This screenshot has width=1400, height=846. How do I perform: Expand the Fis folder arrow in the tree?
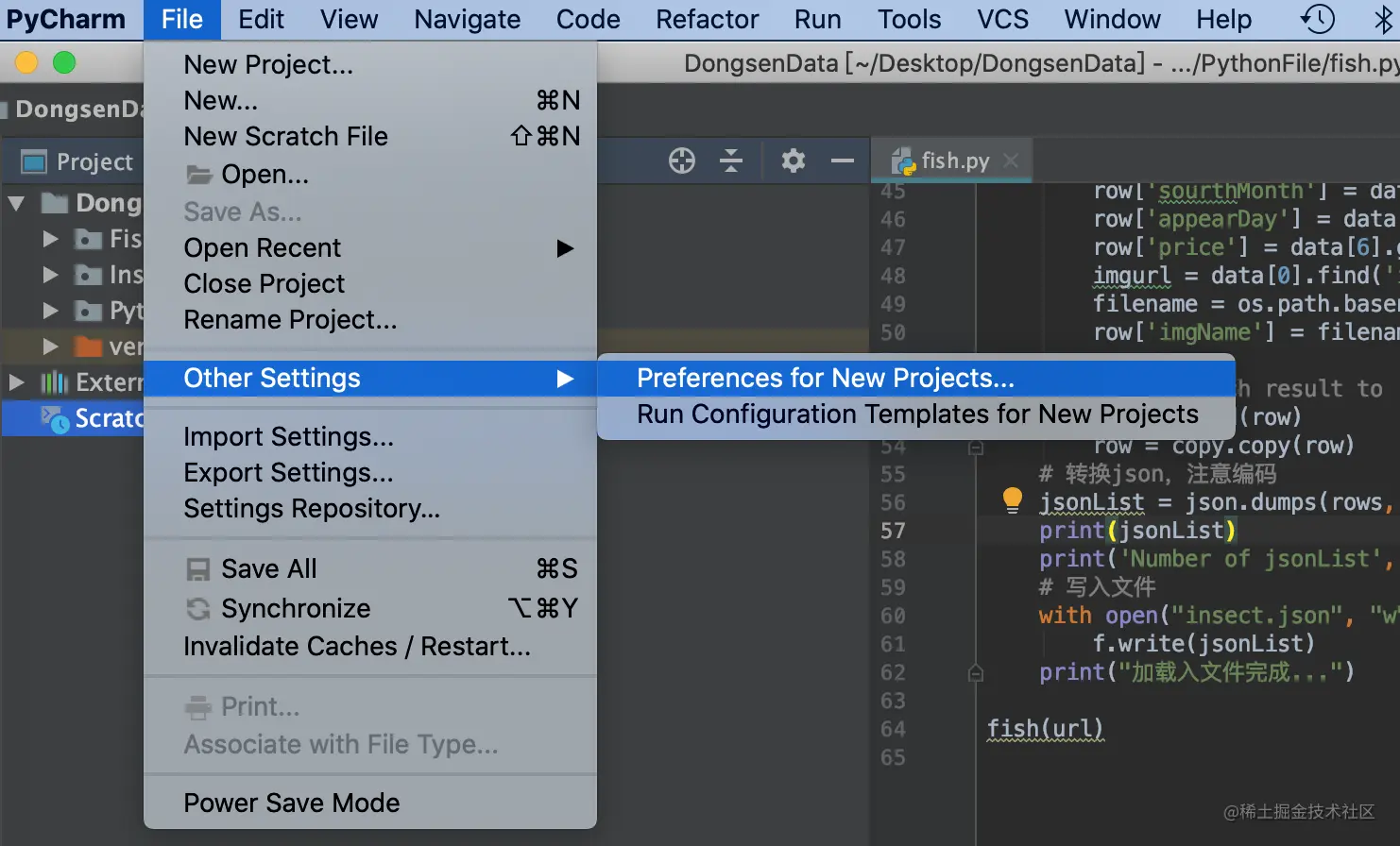[x=51, y=239]
